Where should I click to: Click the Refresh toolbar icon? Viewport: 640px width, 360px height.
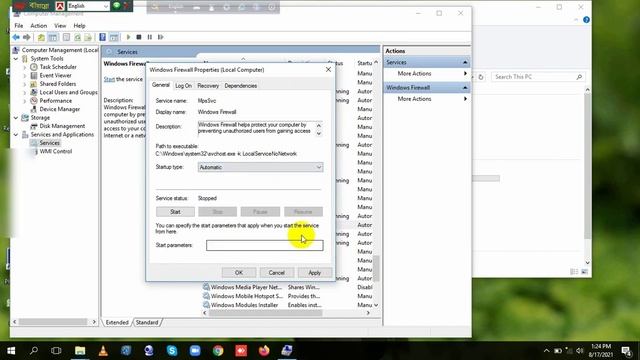click(77, 37)
